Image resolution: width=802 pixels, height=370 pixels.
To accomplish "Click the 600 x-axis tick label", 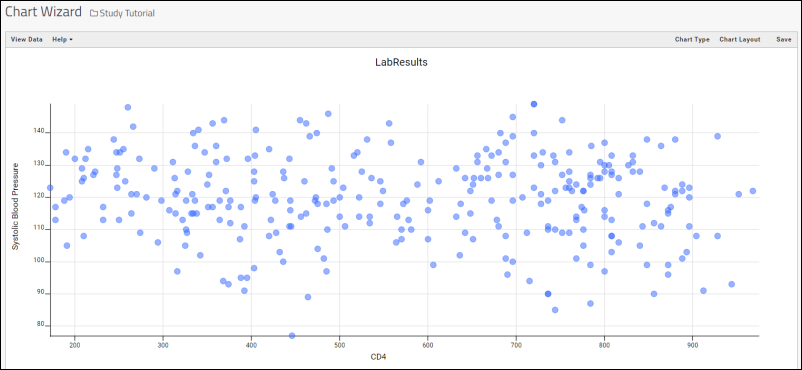I will (x=428, y=344).
